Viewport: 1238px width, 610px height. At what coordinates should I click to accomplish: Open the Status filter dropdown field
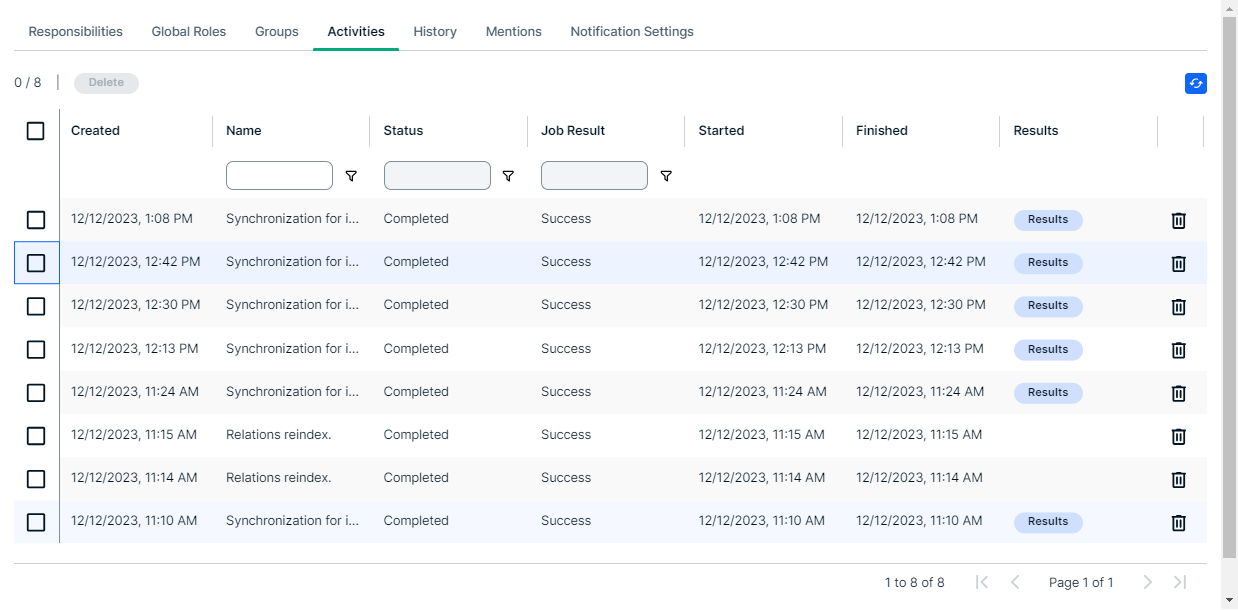click(437, 176)
